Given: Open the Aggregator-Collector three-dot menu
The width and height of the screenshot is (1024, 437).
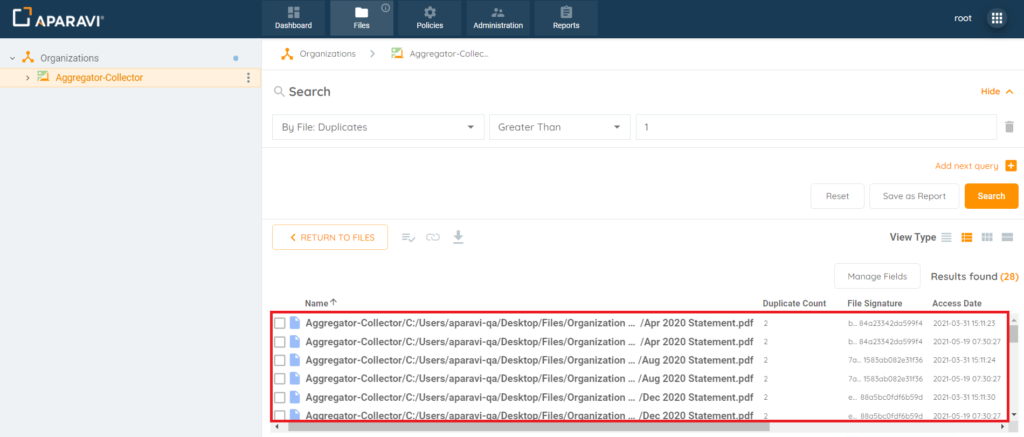Looking at the screenshot, I should pyautogui.click(x=248, y=78).
